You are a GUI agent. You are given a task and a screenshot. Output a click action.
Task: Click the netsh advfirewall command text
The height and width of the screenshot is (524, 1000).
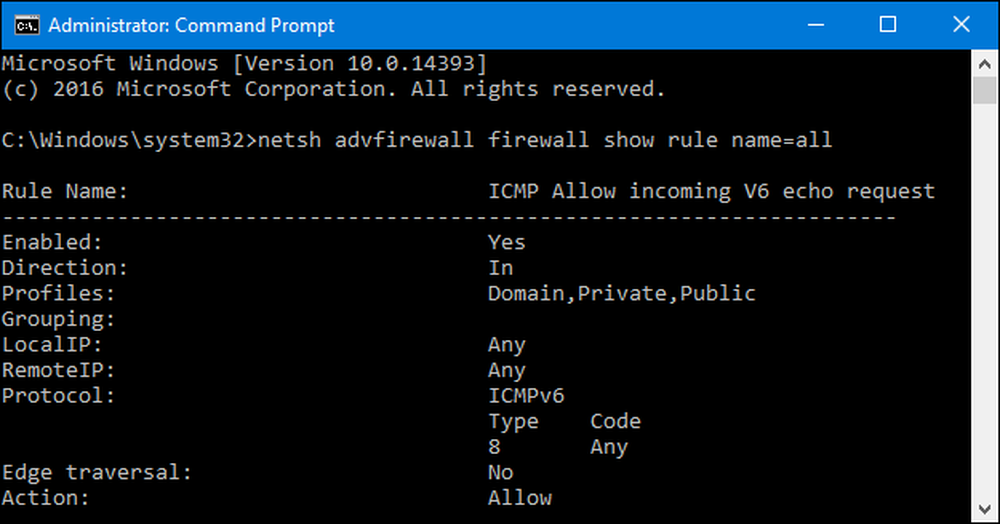[545, 140]
